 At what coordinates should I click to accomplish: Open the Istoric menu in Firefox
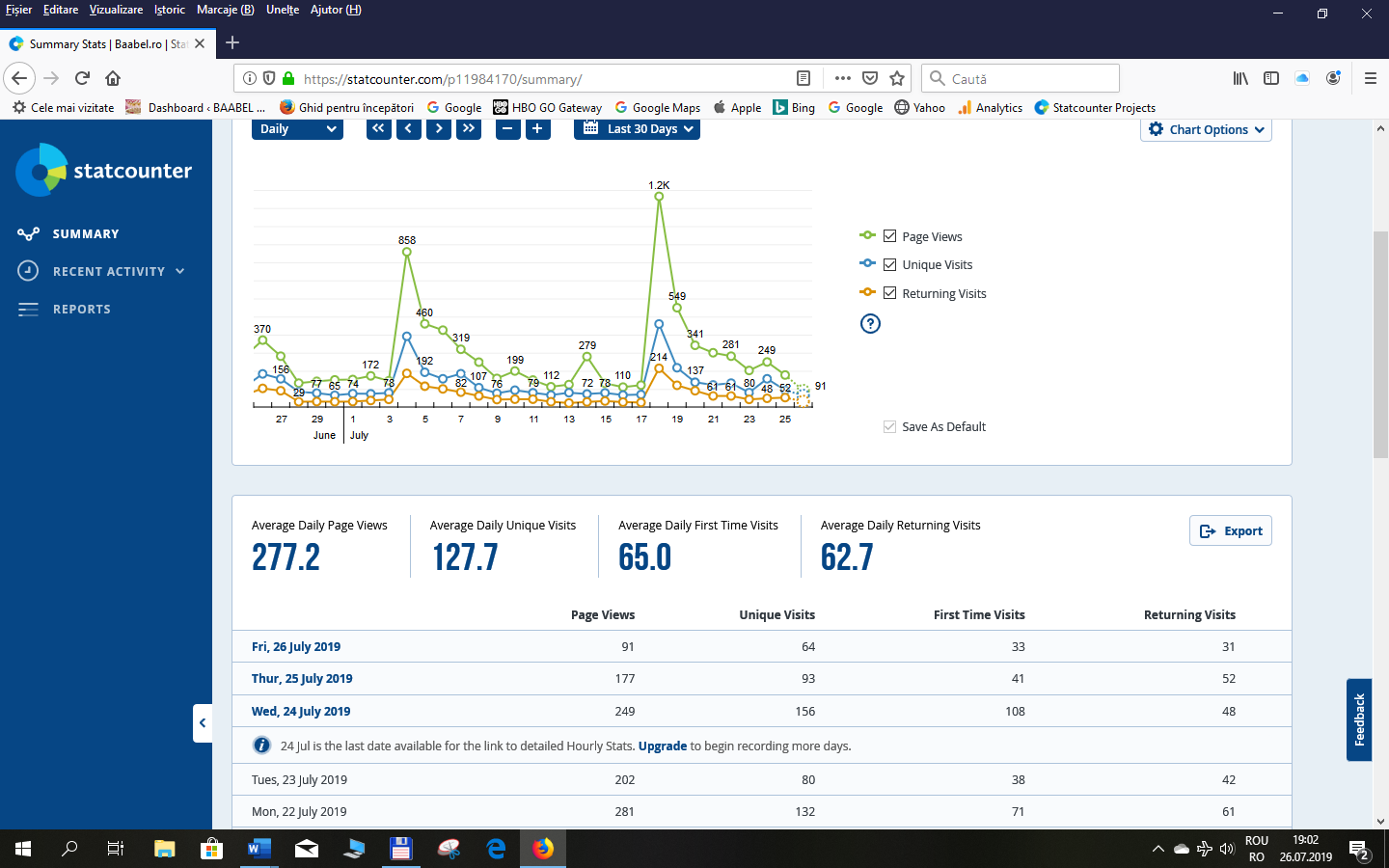click(x=168, y=10)
